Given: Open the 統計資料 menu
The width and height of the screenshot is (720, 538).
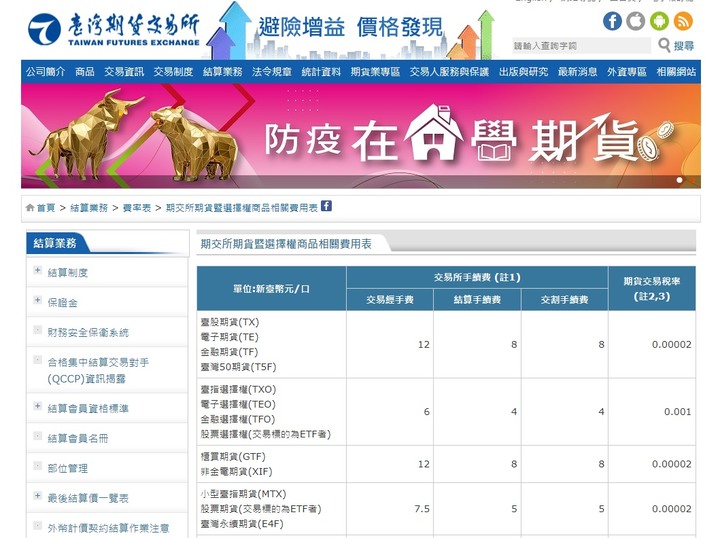Looking at the screenshot, I should tap(321, 72).
